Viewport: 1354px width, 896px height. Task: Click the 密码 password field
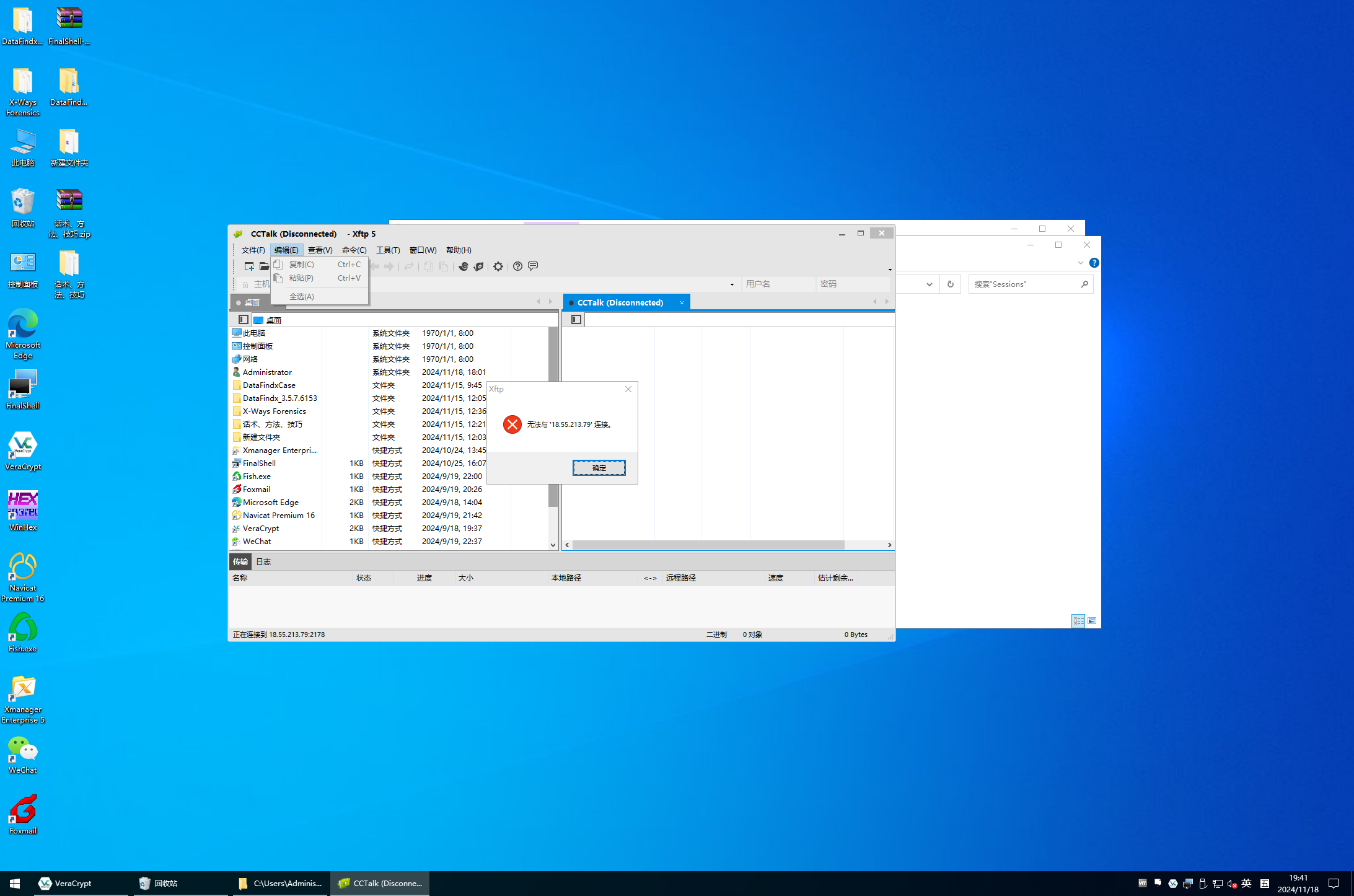(x=853, y=284)
